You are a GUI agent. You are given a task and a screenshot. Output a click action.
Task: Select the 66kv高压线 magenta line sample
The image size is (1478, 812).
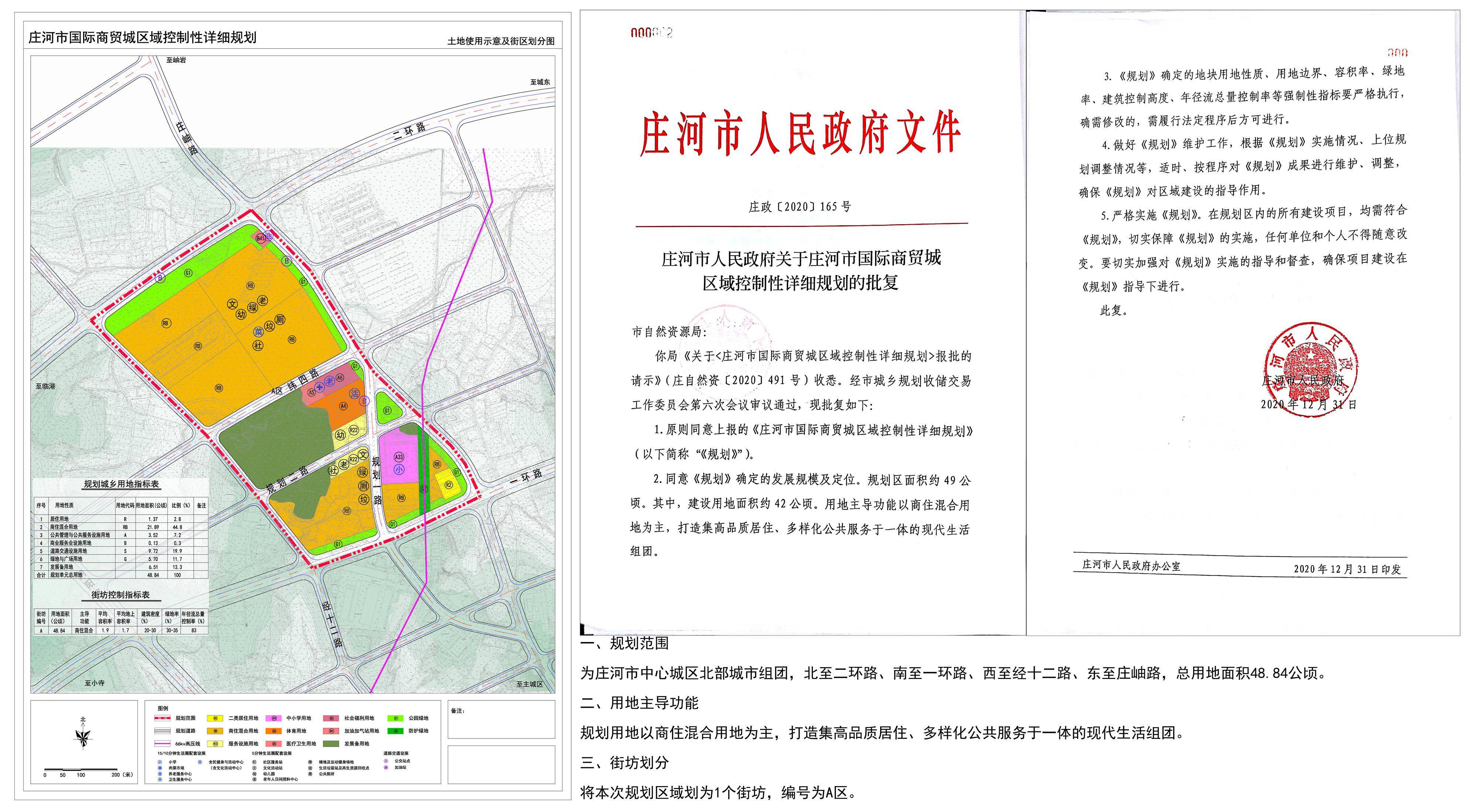coord(163,744)
